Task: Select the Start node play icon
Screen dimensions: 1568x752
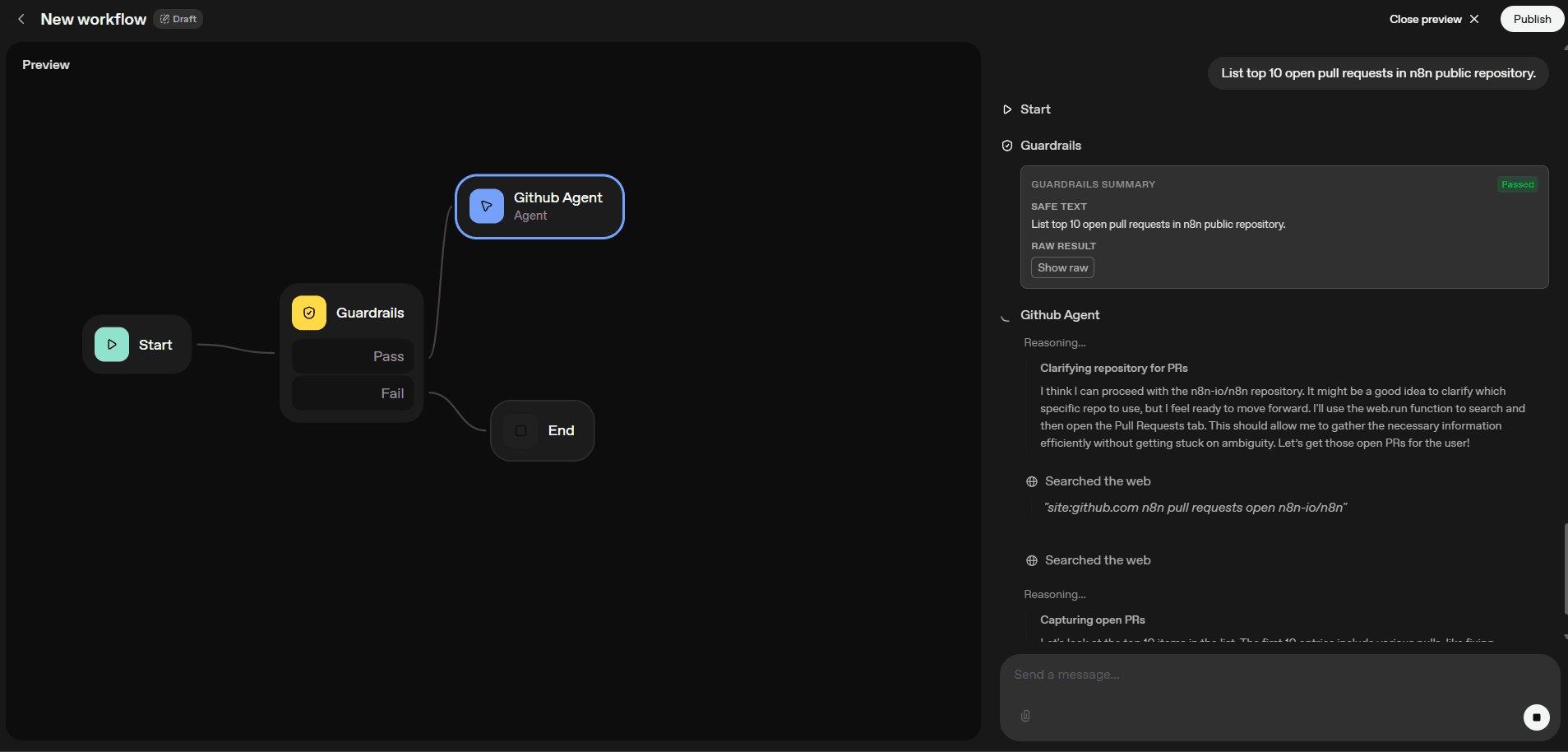Action: (x=112, y=345)
